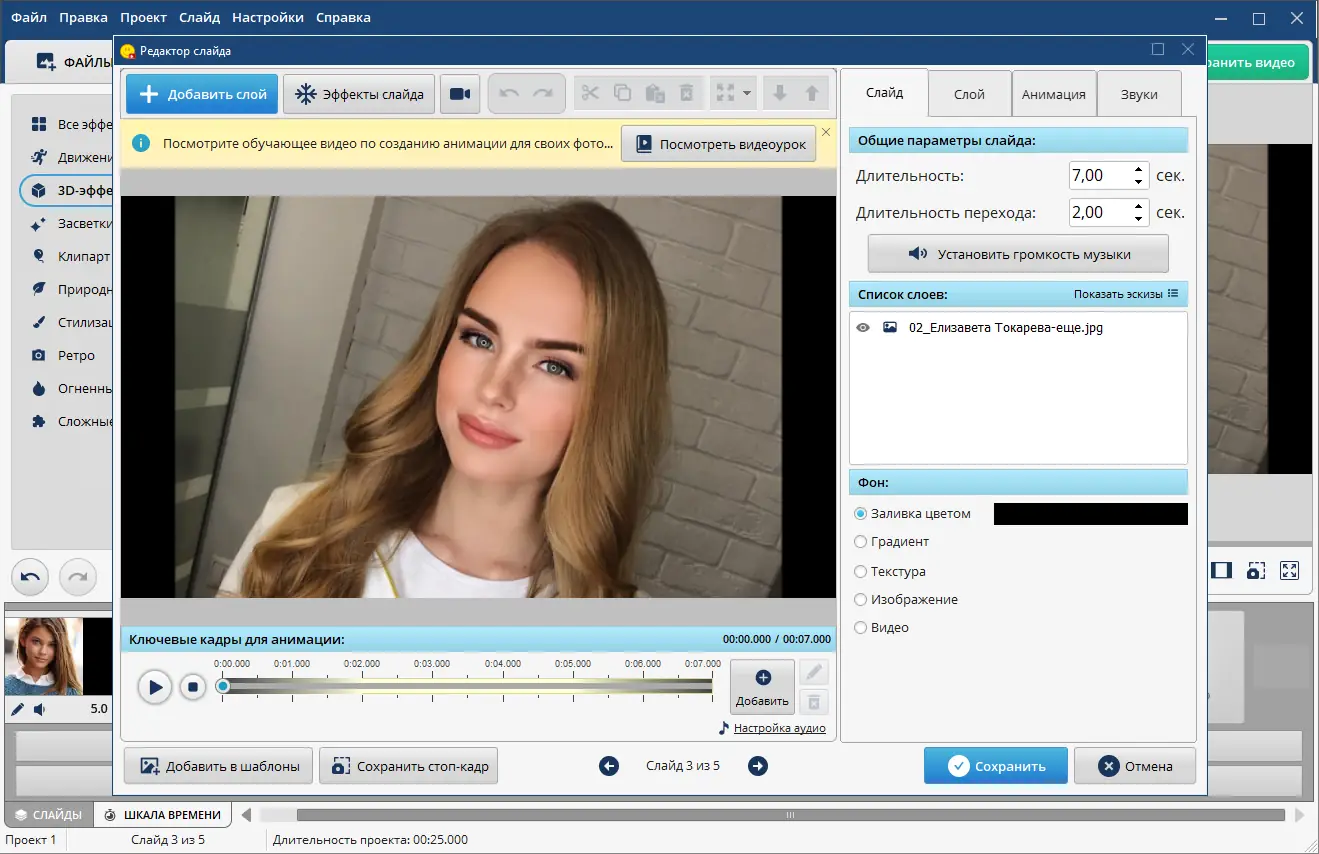
Task: Click the blue info icon in the yellow banner
Action: point(141,144)
